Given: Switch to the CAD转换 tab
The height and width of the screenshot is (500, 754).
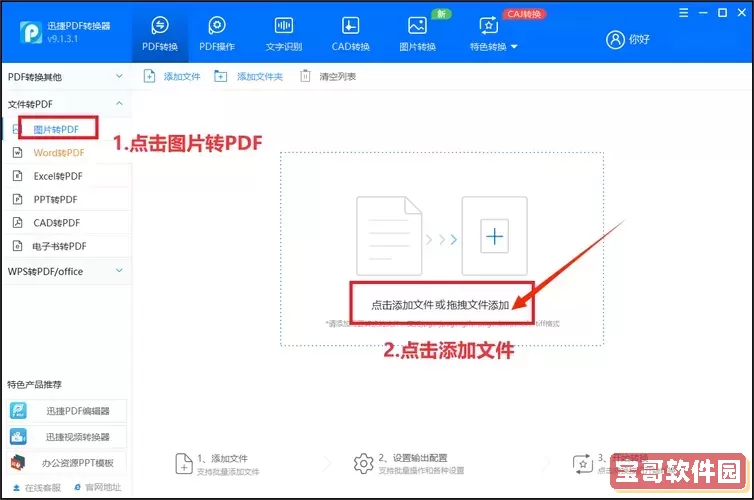Looking at the screenshot, I should point(351,34).
